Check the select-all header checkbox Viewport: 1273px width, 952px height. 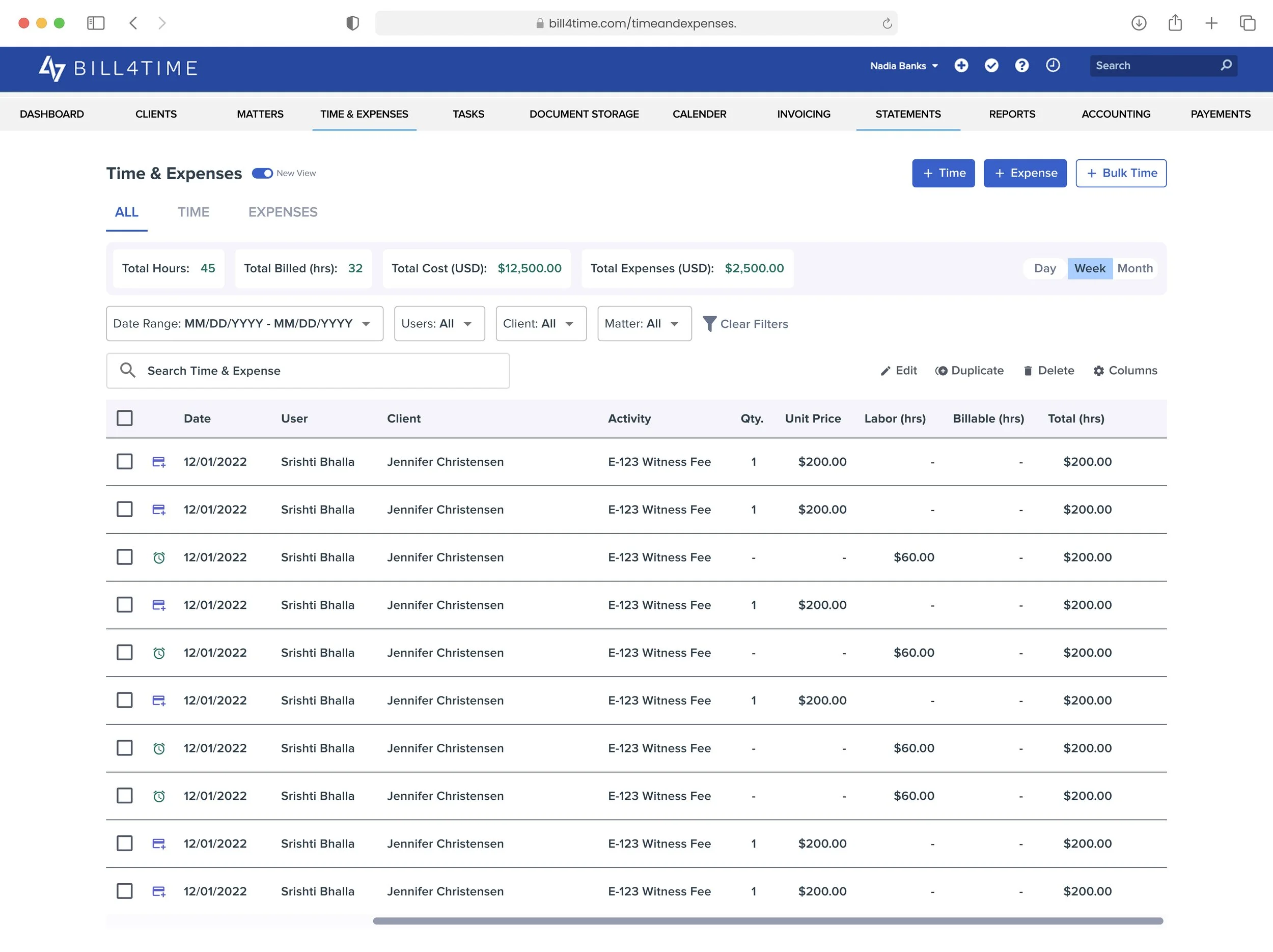click(x=124, y=418)
